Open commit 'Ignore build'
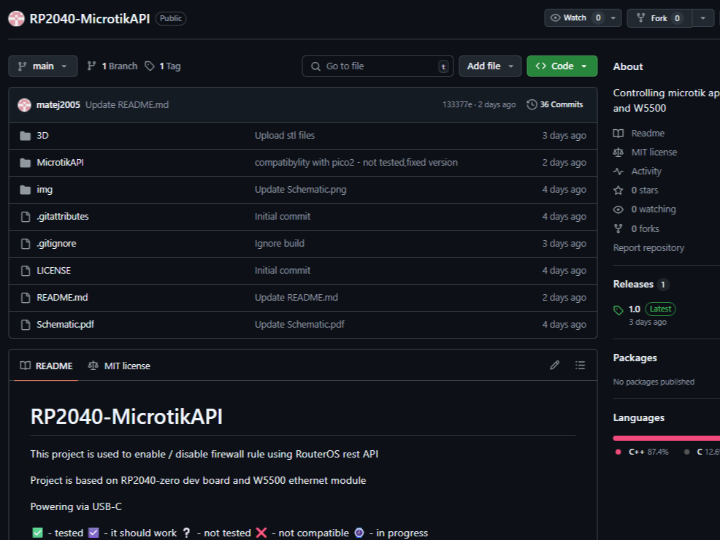Screen dimensions: 720x540 click(279, 244)
